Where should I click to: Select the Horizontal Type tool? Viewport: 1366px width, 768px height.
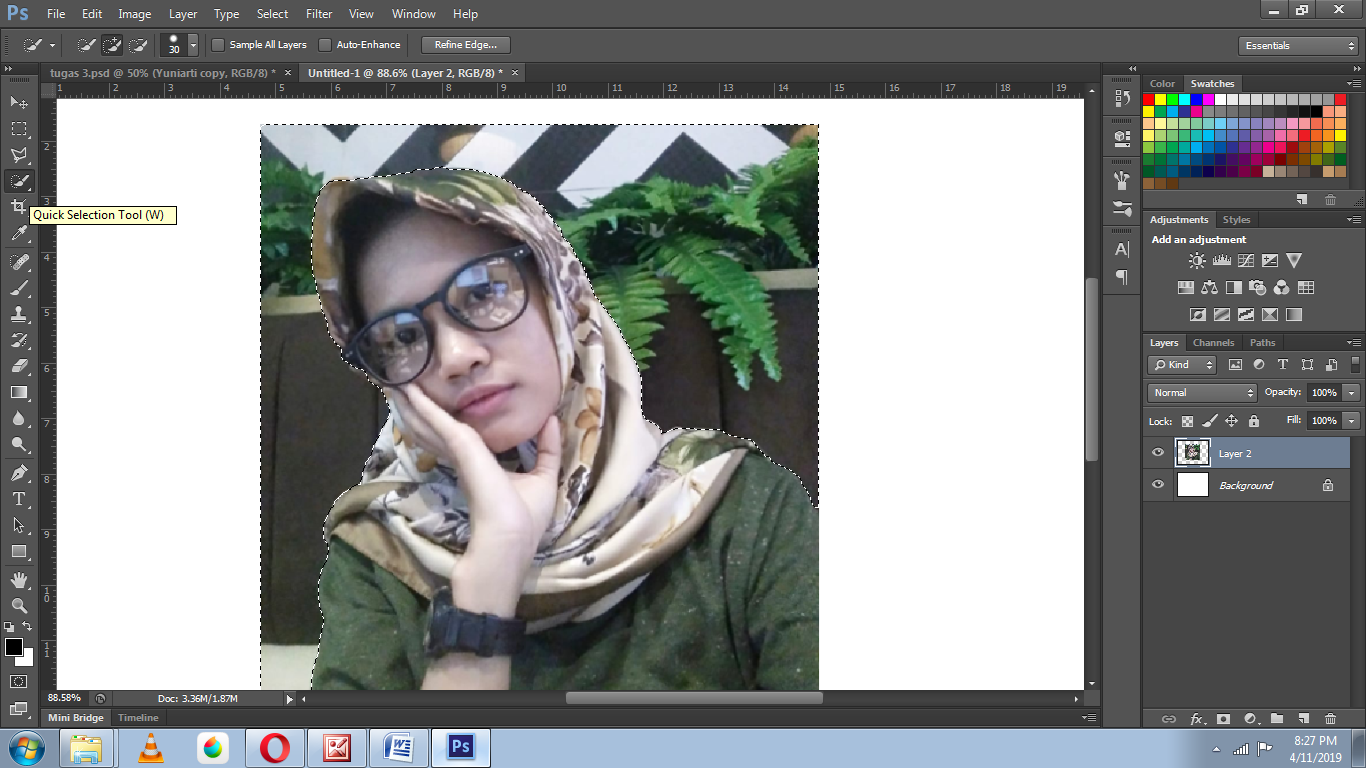pos(18,498)
